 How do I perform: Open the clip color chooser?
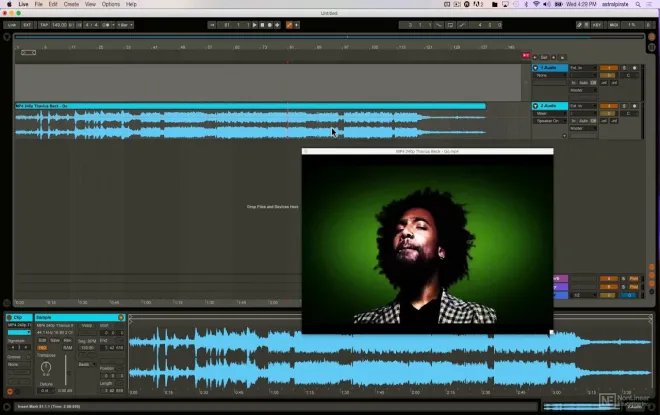(x=19, y=333)
